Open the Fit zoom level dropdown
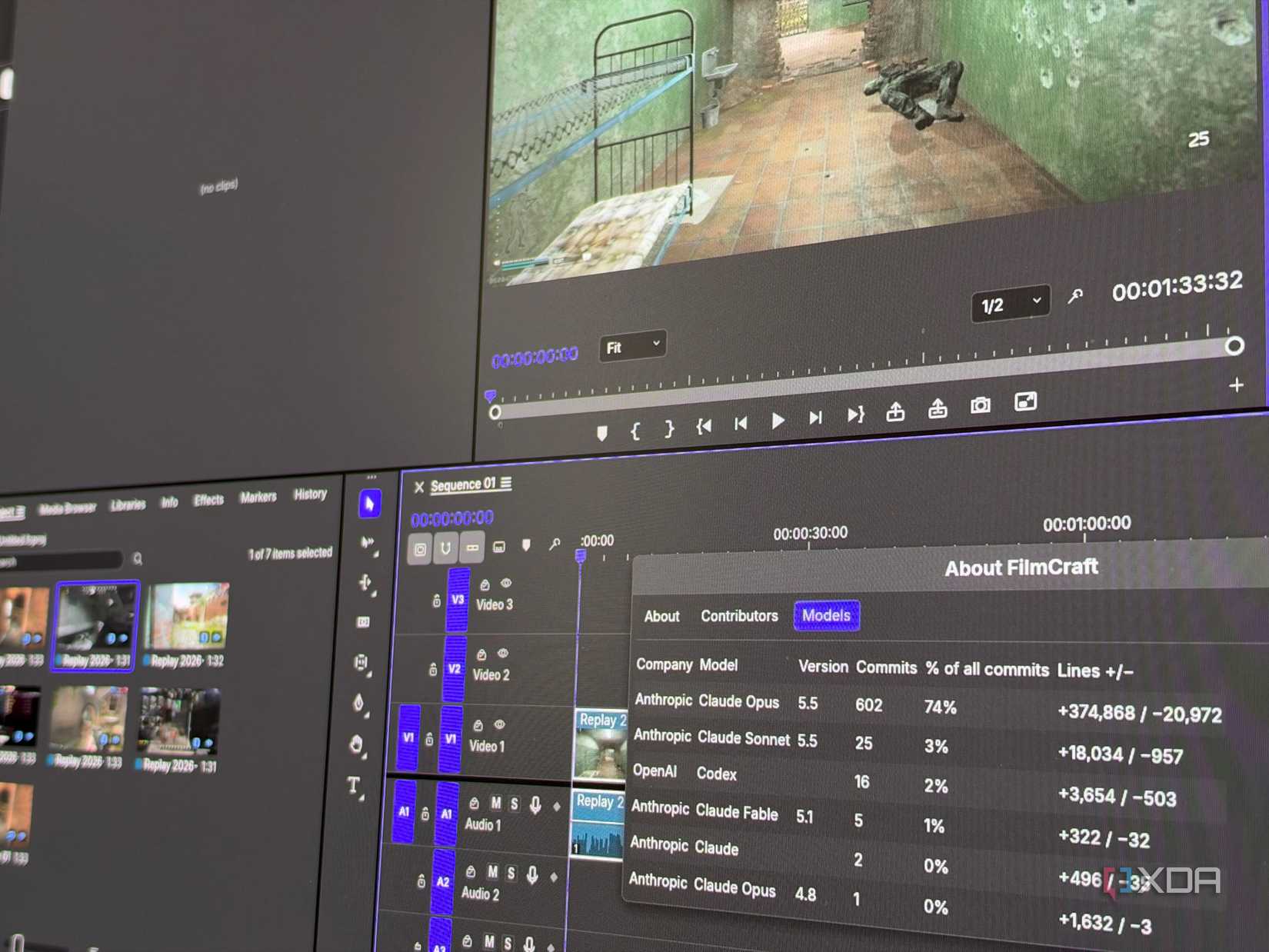The height and width of the screenshot is (952, 1269). pos(633,347)
